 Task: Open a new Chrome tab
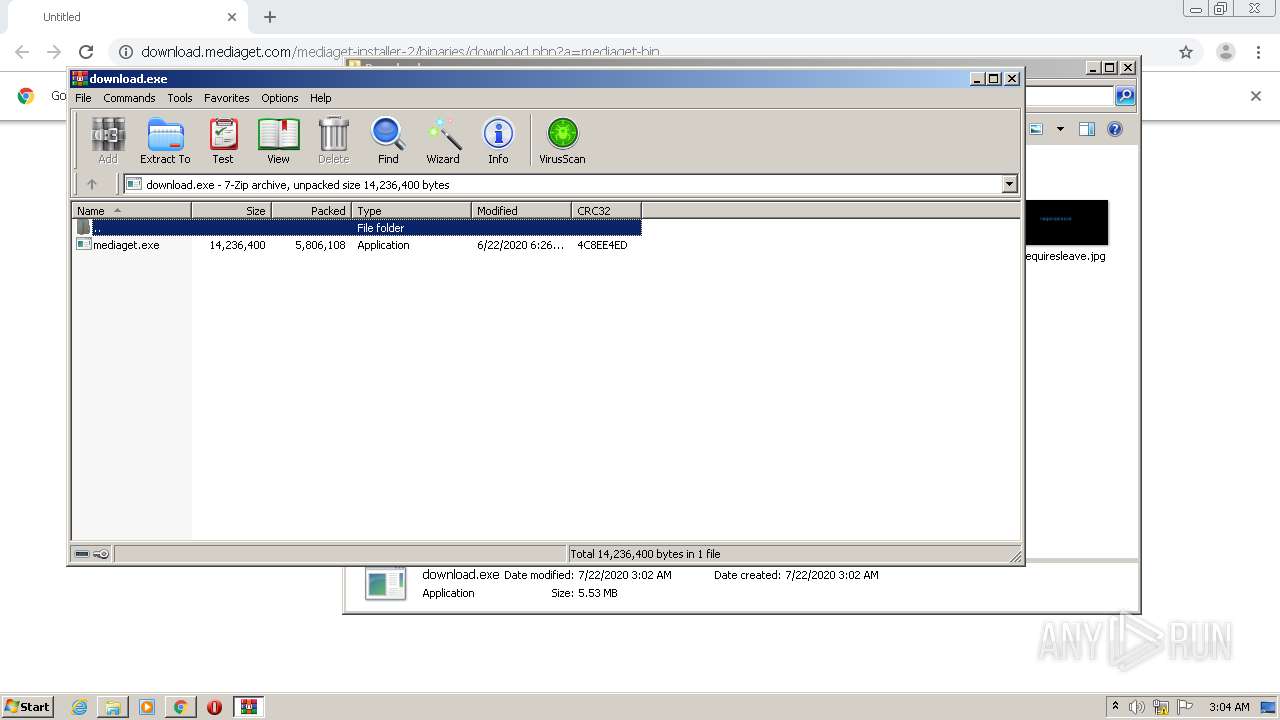pyautogui.click(x=270, y=17)
